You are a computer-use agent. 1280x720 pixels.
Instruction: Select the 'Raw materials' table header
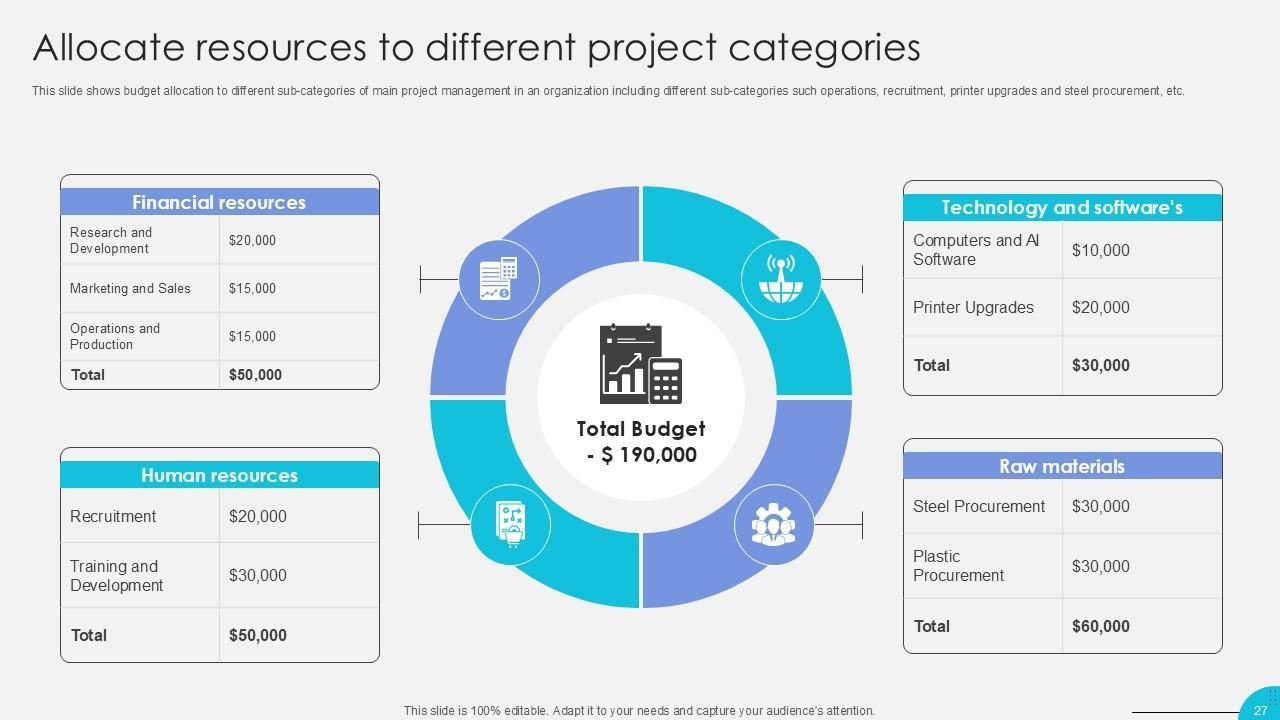point(1062,466)
